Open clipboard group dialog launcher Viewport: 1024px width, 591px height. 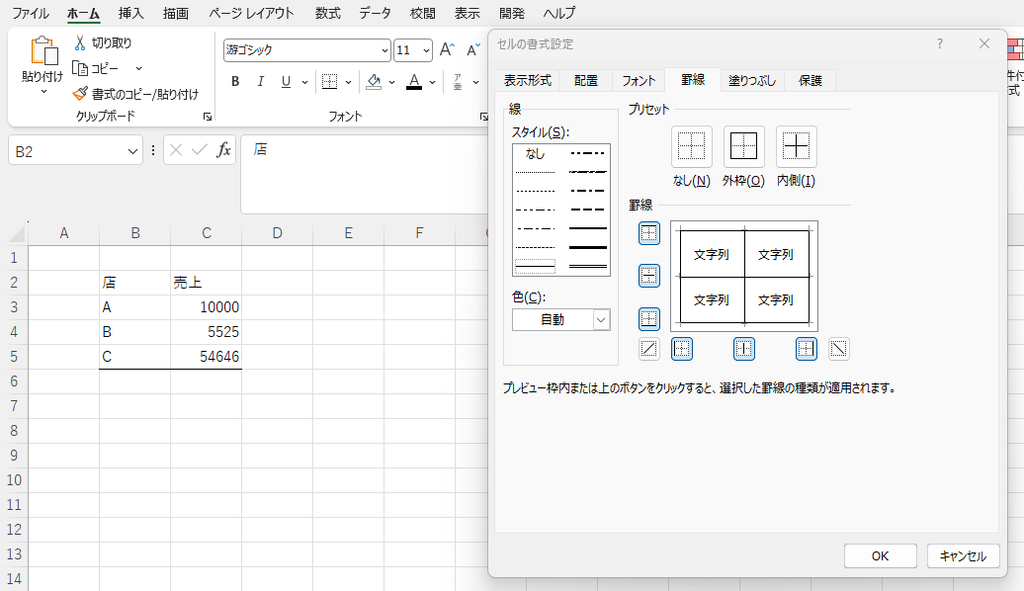207,117
